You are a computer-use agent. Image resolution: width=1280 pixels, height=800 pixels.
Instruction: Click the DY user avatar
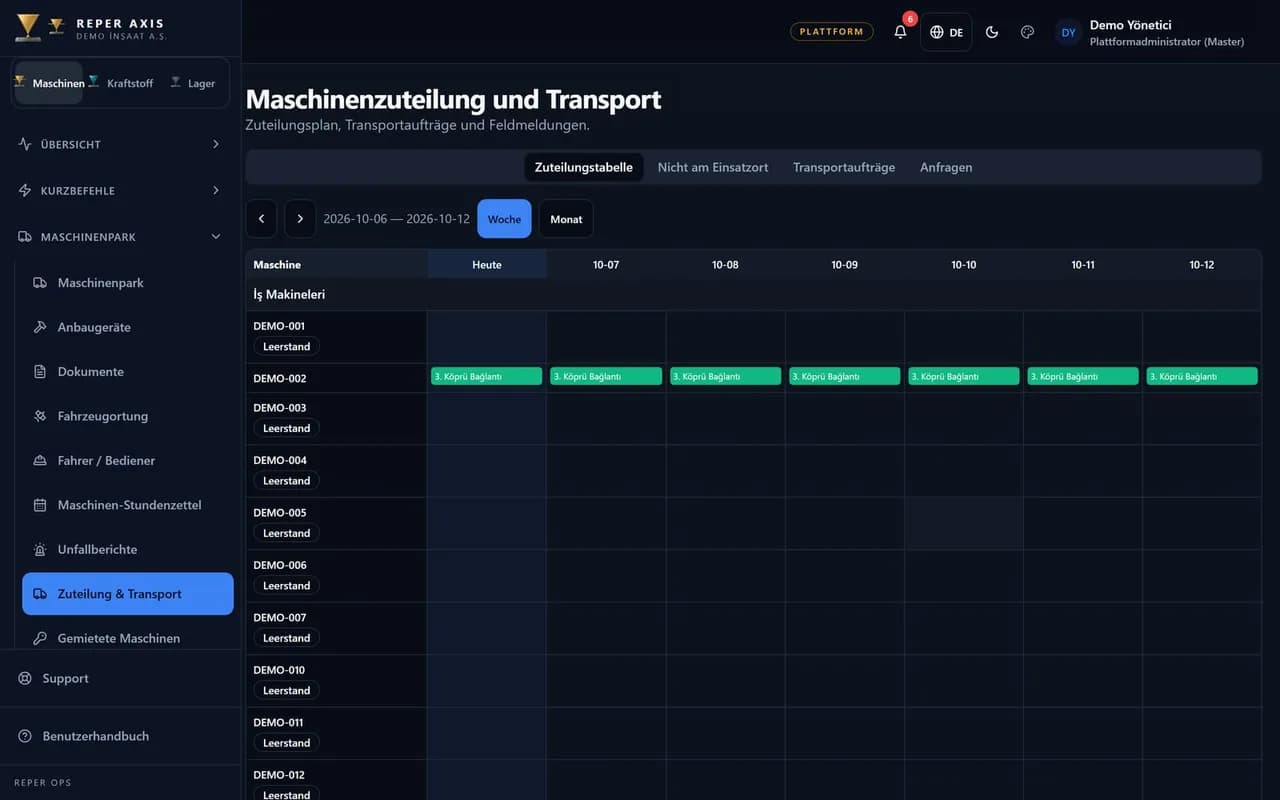click(1068, 32)
